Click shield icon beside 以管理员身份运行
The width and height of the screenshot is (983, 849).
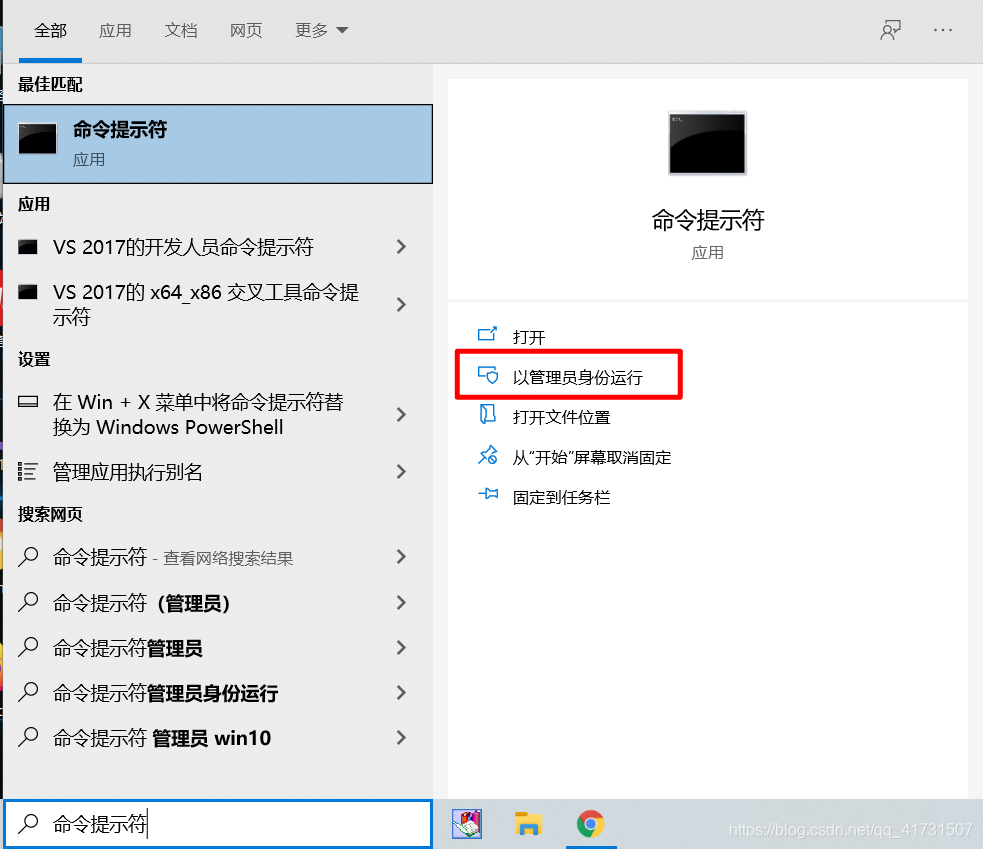point(488,375)
